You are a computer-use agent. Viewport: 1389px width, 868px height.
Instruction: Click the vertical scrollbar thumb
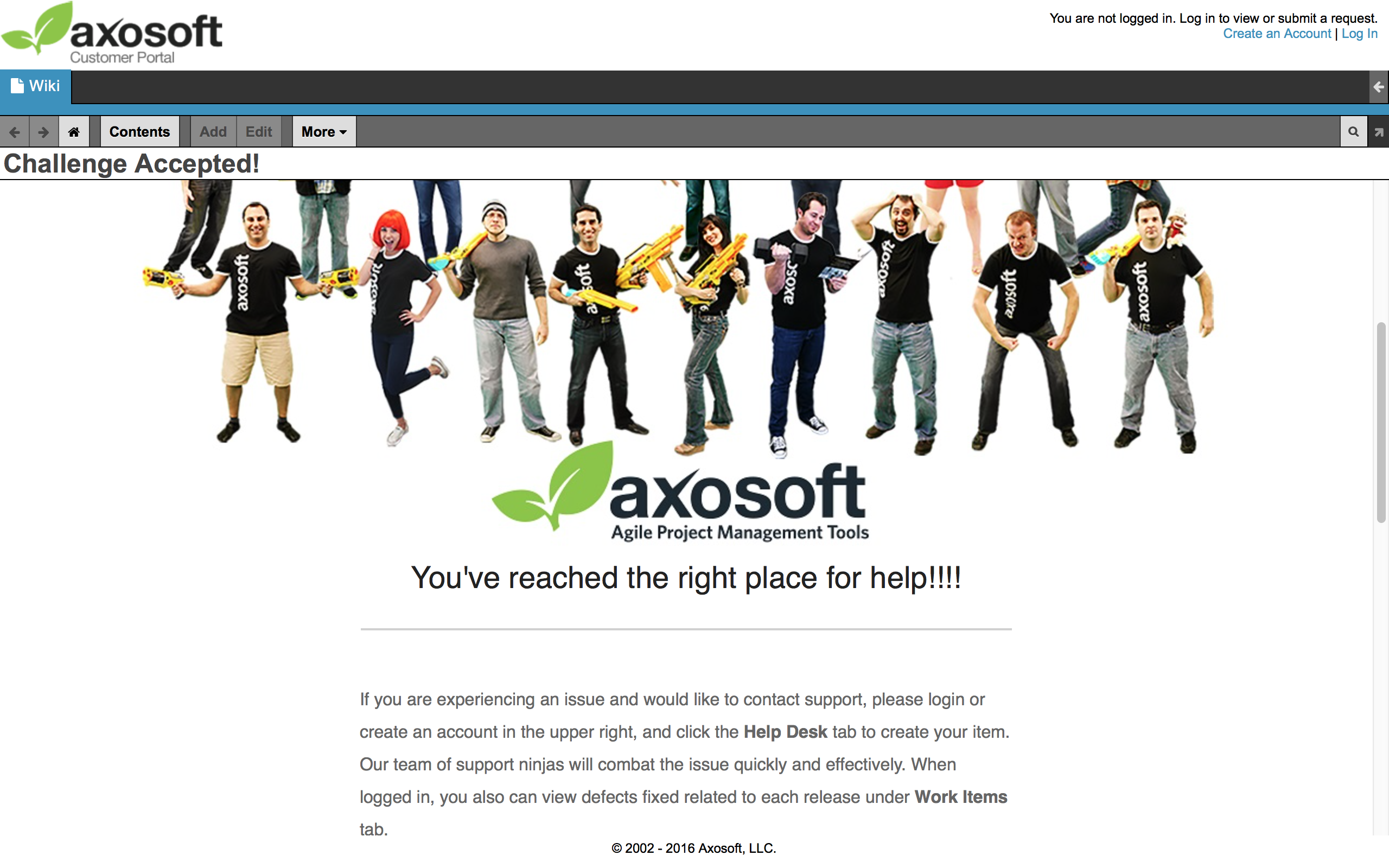tap(1381, 423)
